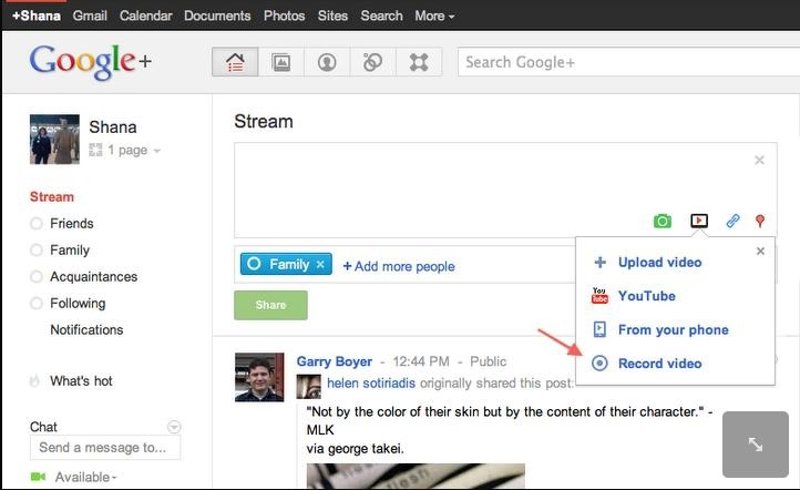800x490 pixels.
Task: Choose Upload video from the menu
Action: tap(659, 263)
